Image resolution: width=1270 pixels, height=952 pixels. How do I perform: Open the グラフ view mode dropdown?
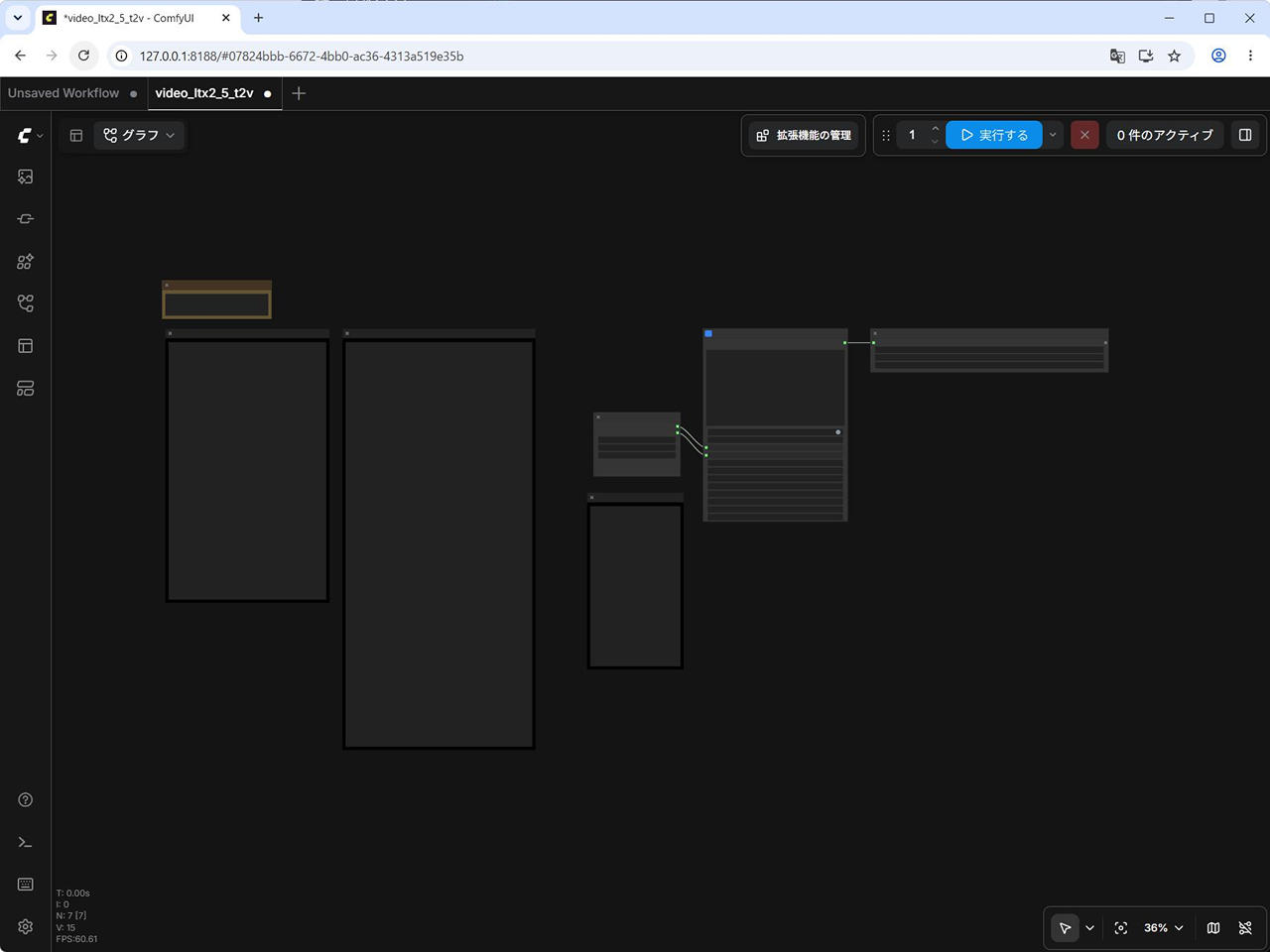point(140,135)
